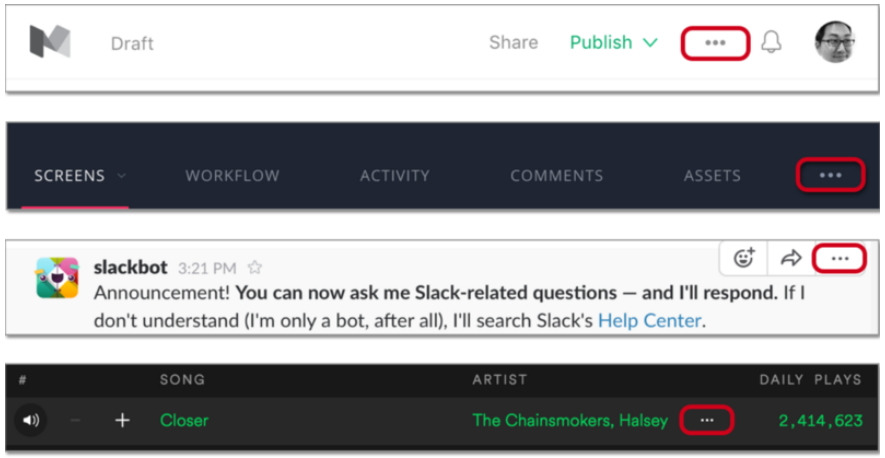Open the notifications bell
The height and width of the screenshot is (458, 885).
pyautogui.click(x=771, y=42)
